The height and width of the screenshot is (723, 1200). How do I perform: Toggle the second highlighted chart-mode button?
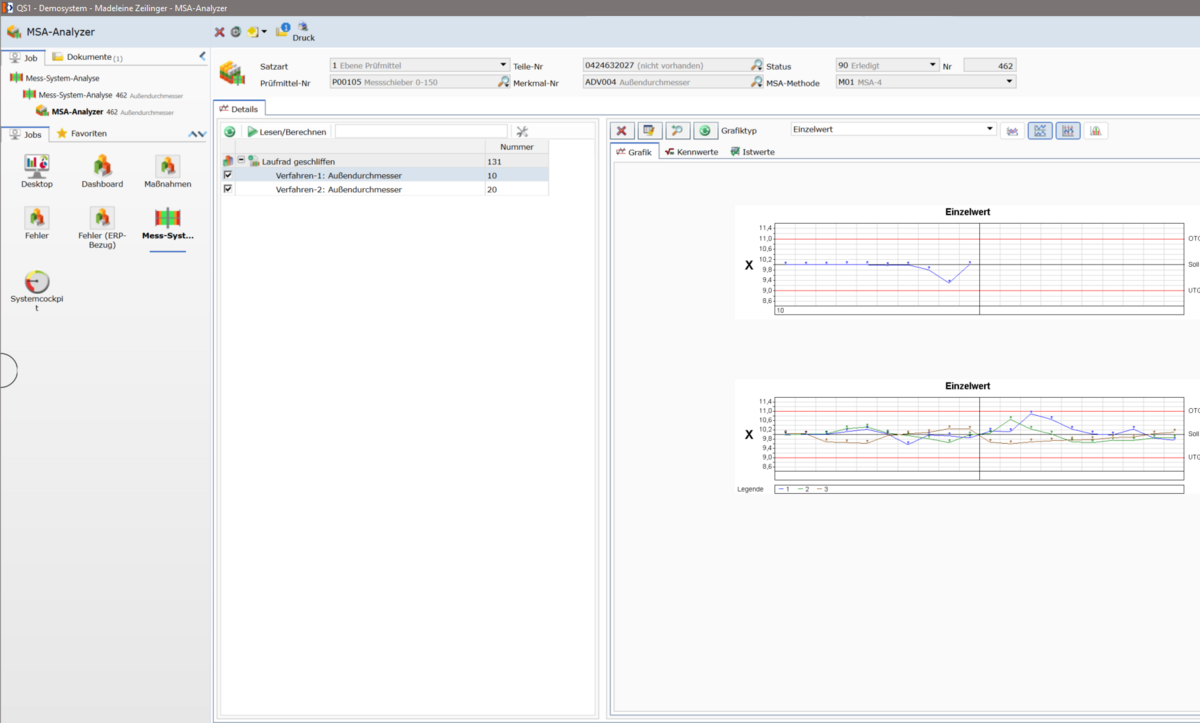point(1040,131)
